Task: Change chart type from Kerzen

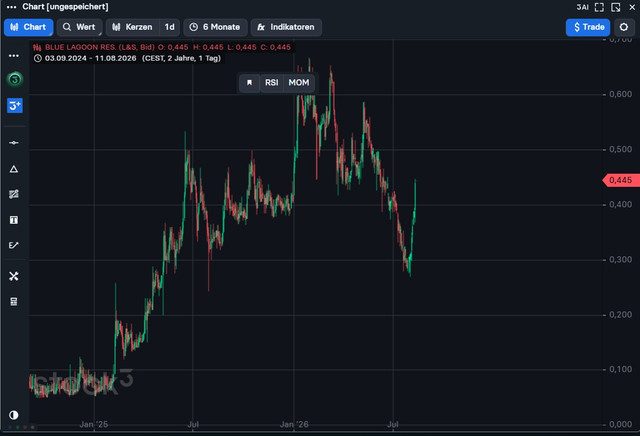Action: pyautogui.click(x=133, y=27)
